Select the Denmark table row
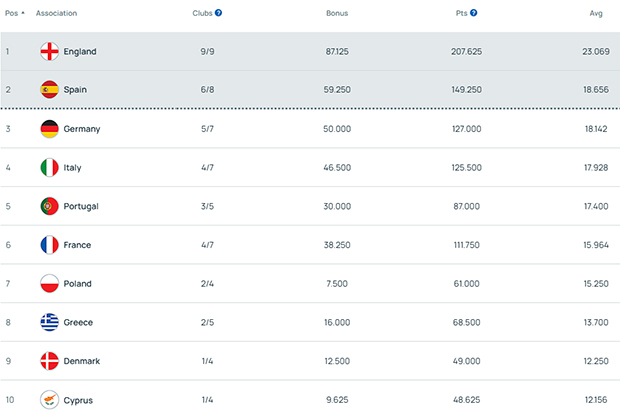The image size is (620, 413). click(310, 361)
